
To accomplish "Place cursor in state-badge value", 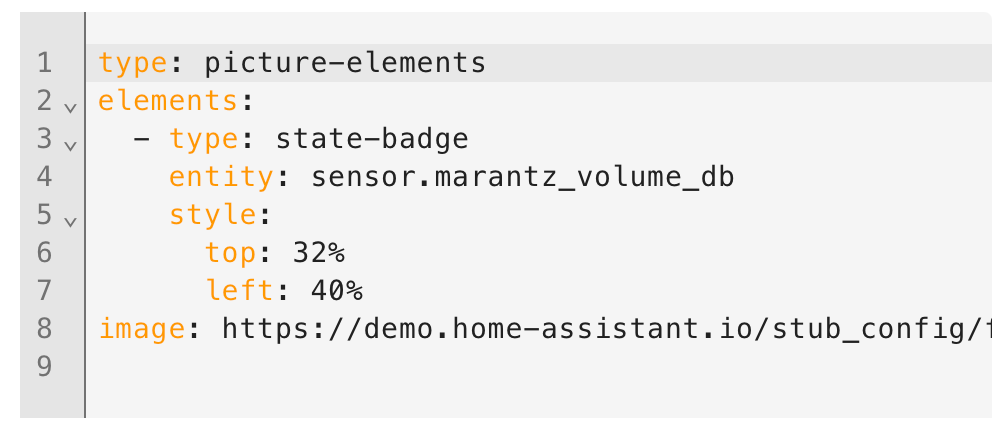I will click(372, 139).
